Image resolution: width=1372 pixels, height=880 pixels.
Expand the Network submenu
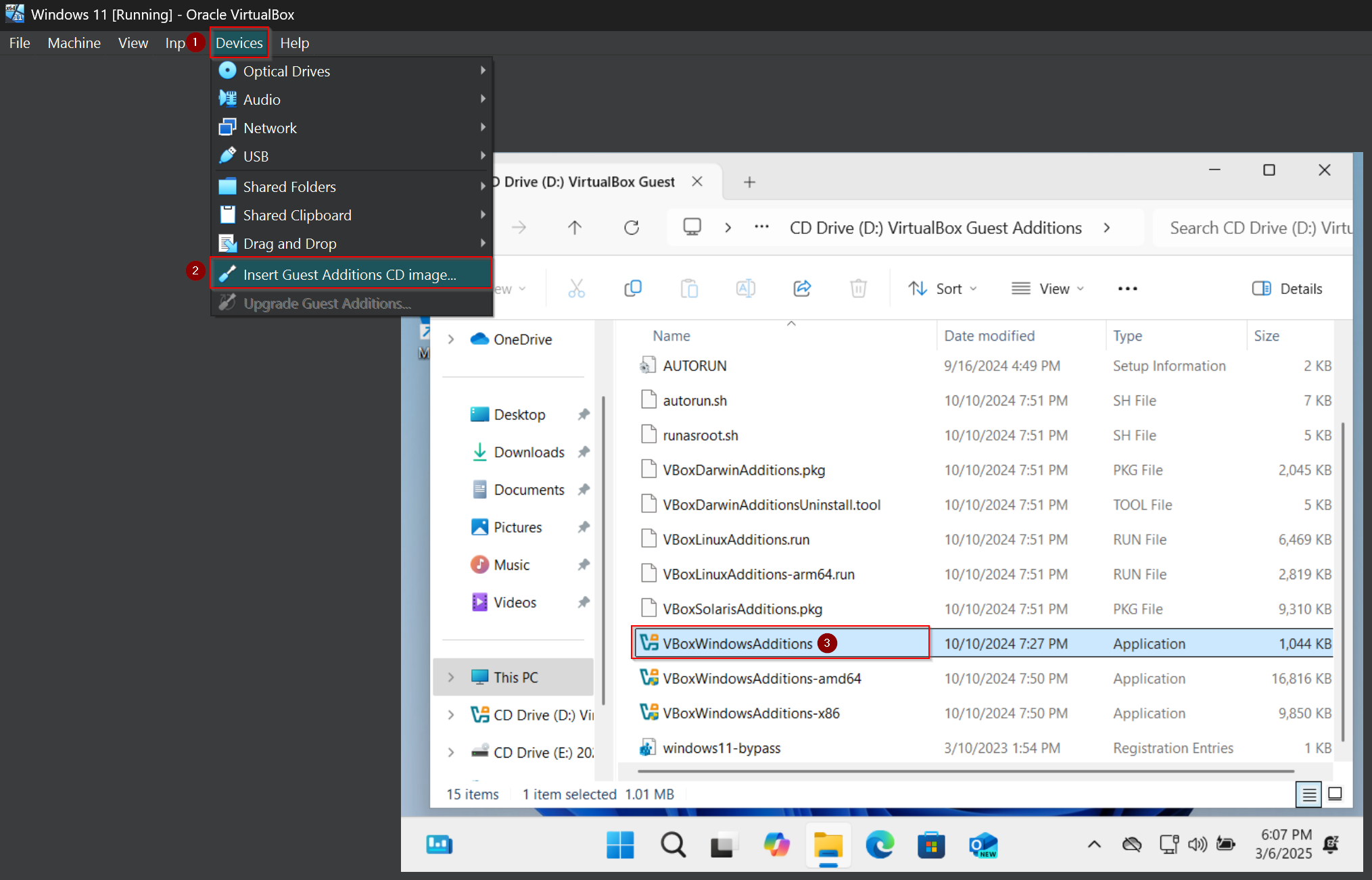pos(351,128)
